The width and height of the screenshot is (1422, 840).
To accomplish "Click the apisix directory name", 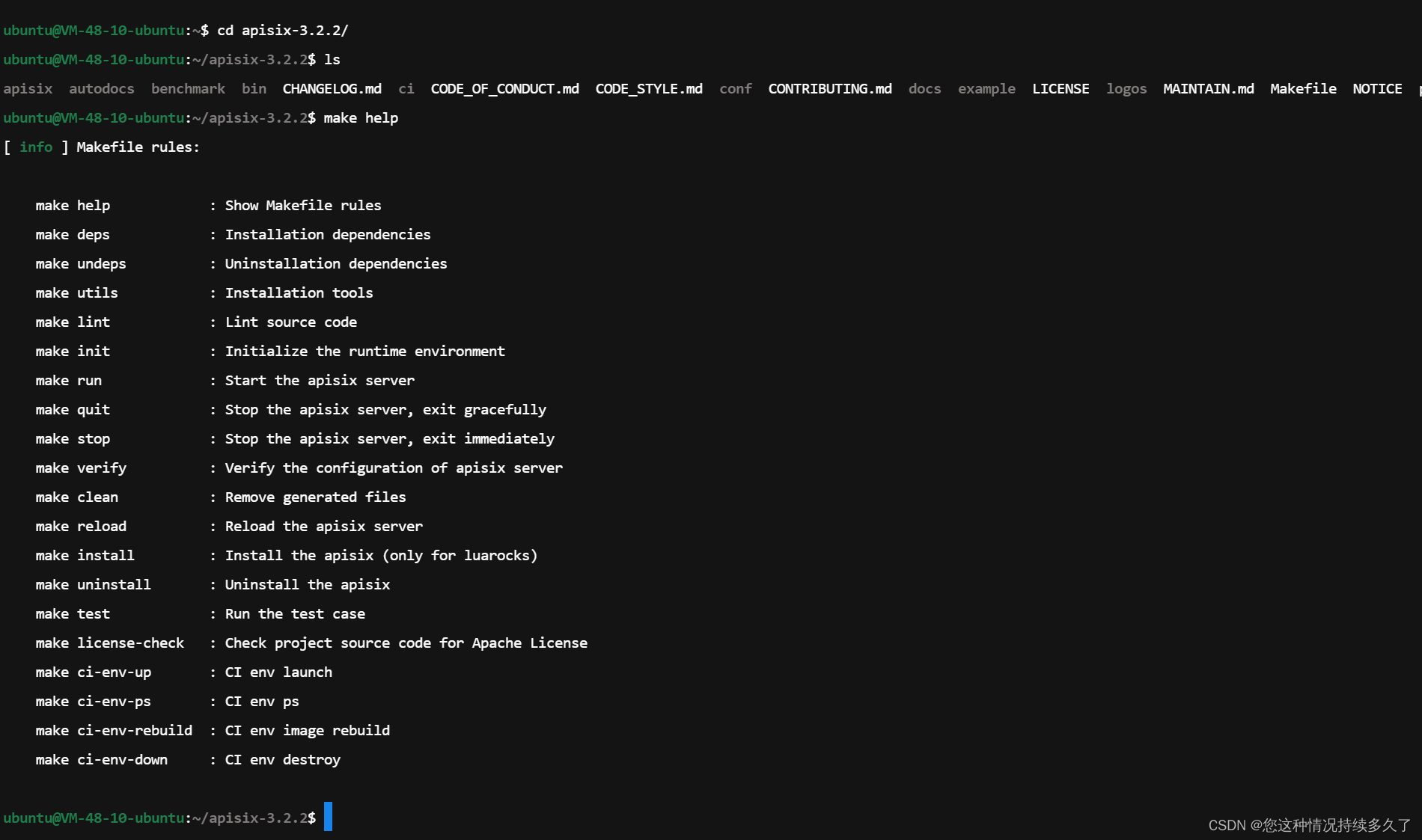I will coord(28,88).
